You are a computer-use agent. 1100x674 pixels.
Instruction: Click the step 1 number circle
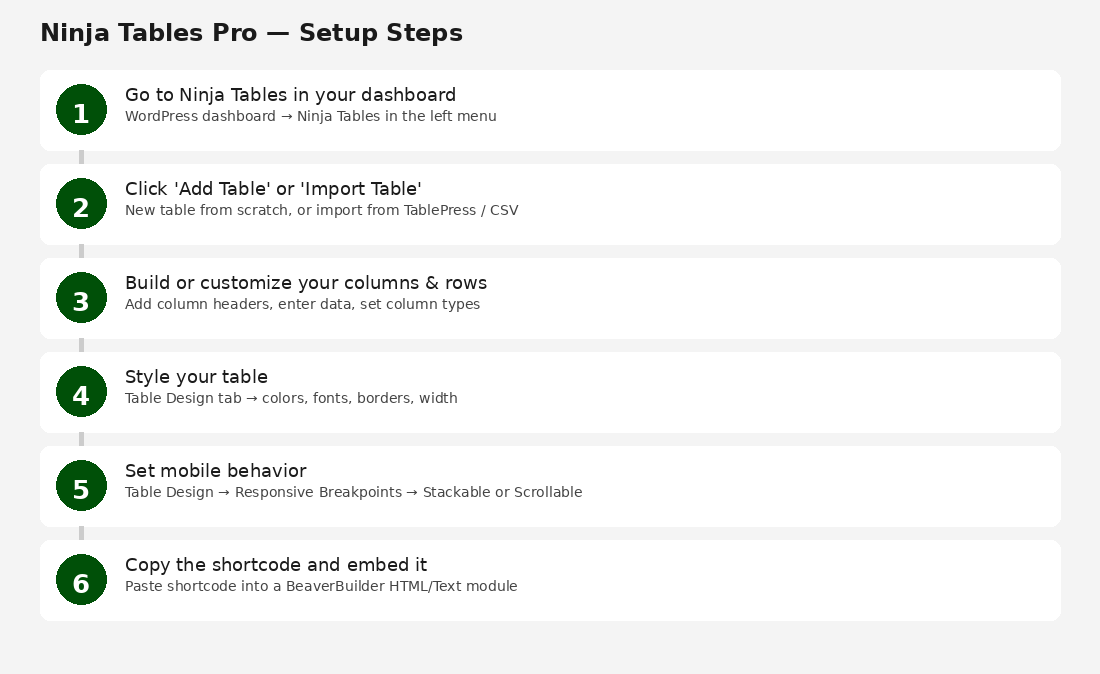[x=81, y=110]
